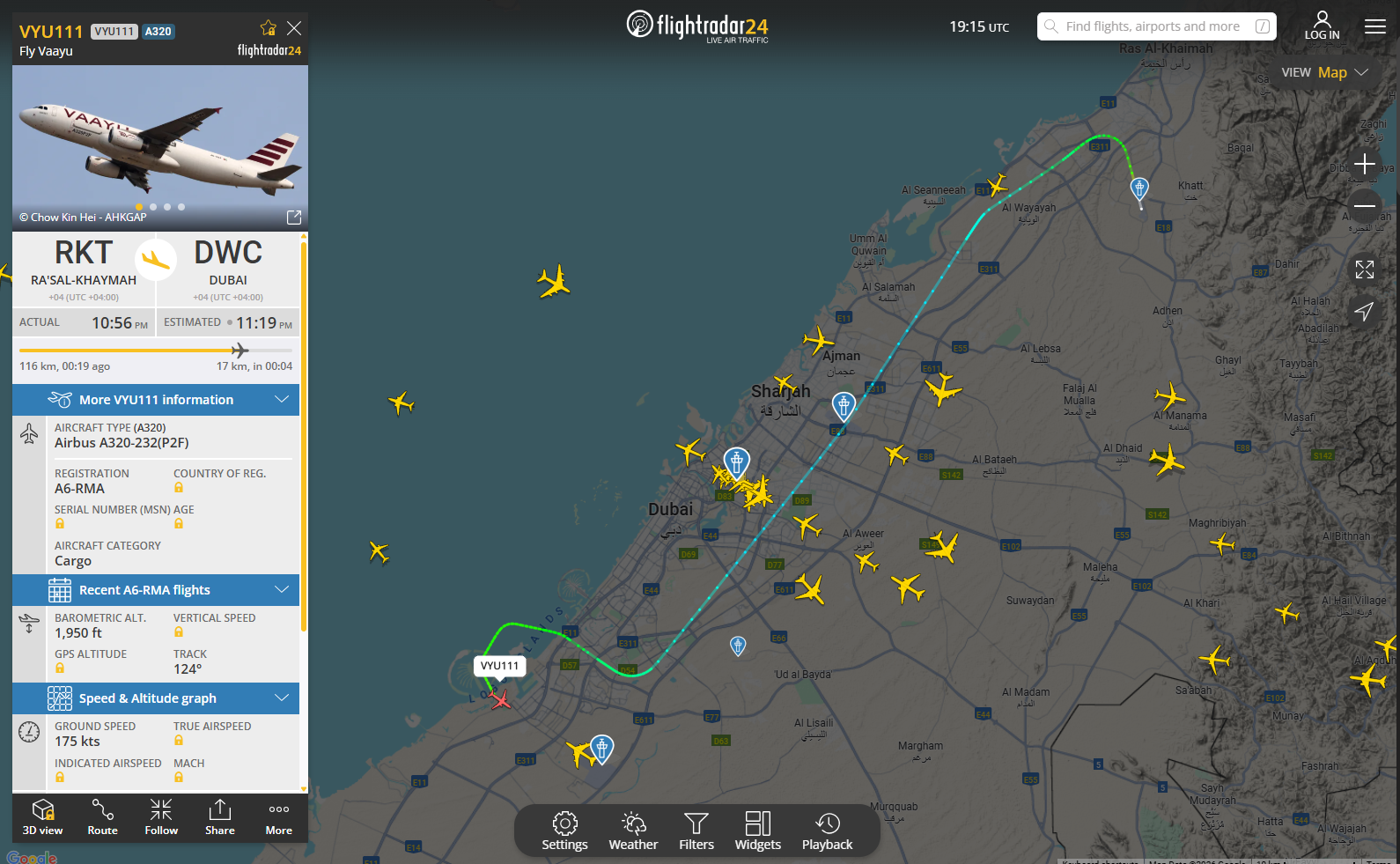Share this flight
Image resolution: width=1400 pixels, height=864 pixels.
click(x=220, y=817)
